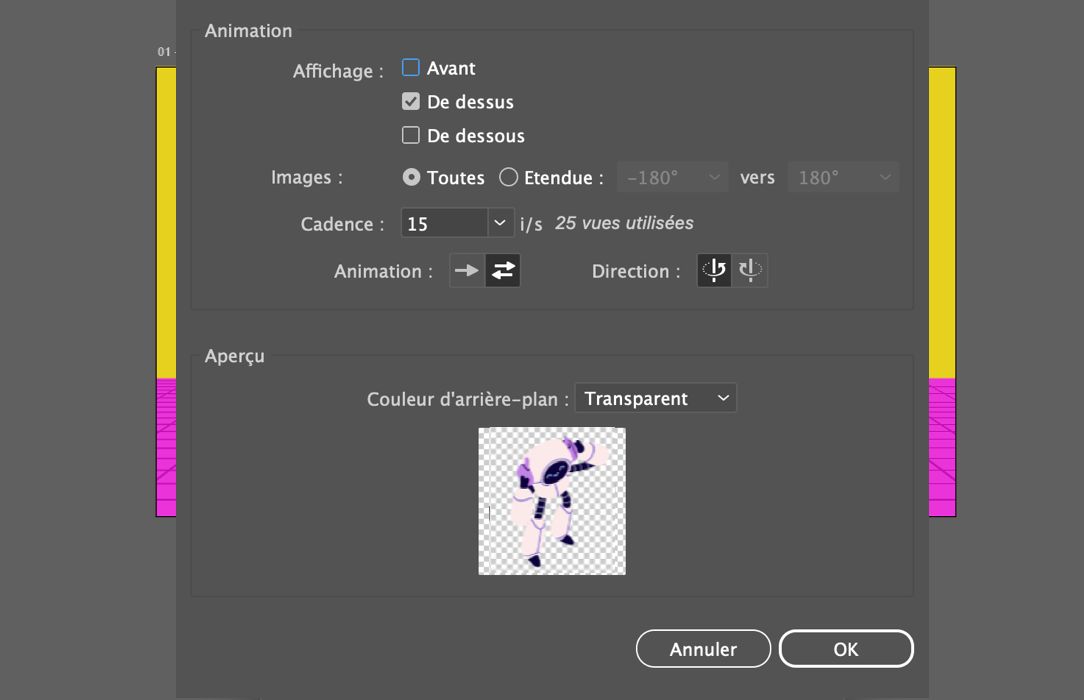Choose the clockwise rotation Direction icon
Viewport: 1084px width, 700px height.
coord(713,270)
